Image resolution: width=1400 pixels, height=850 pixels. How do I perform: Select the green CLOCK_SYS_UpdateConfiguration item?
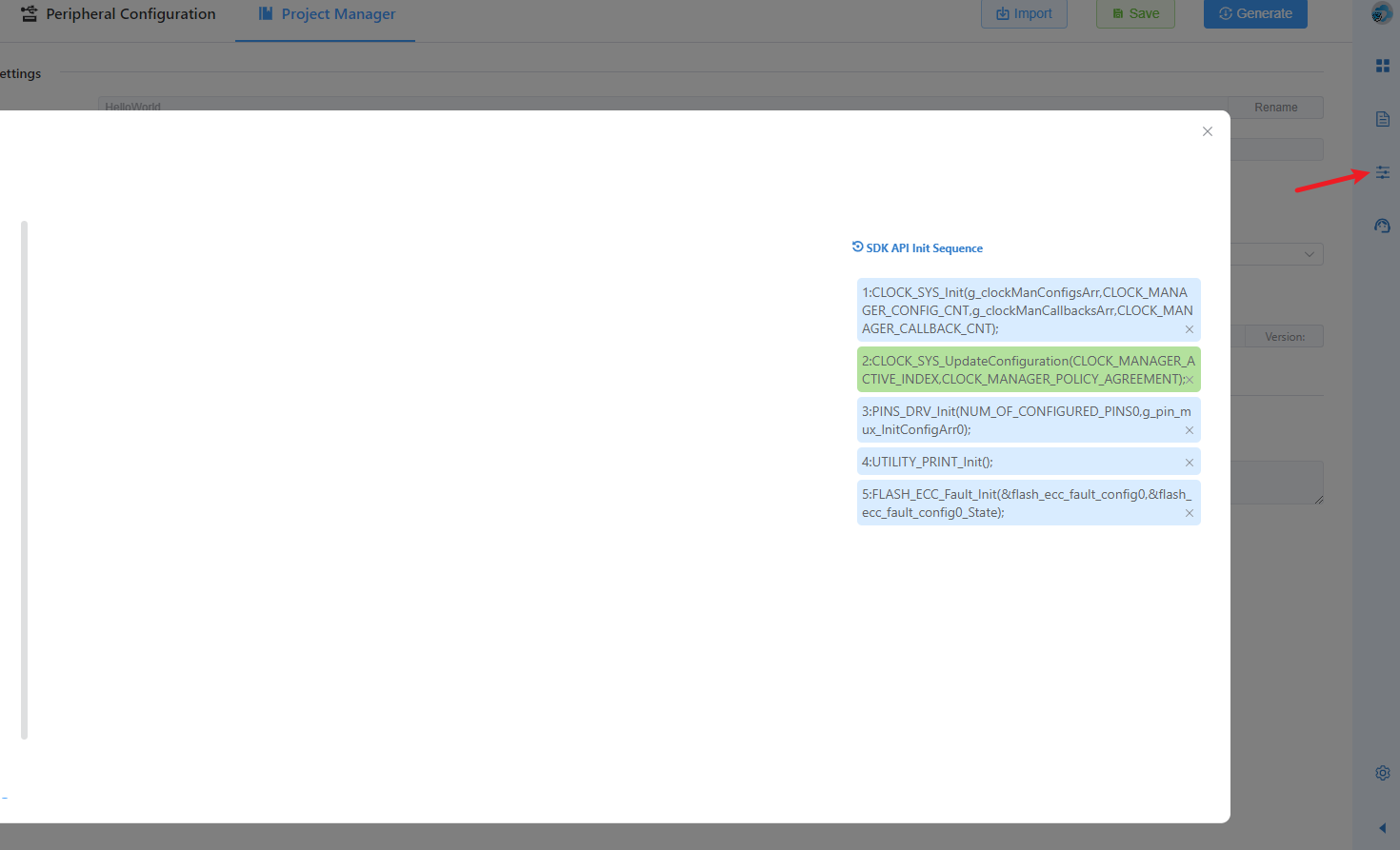(x=1019, y=369)
